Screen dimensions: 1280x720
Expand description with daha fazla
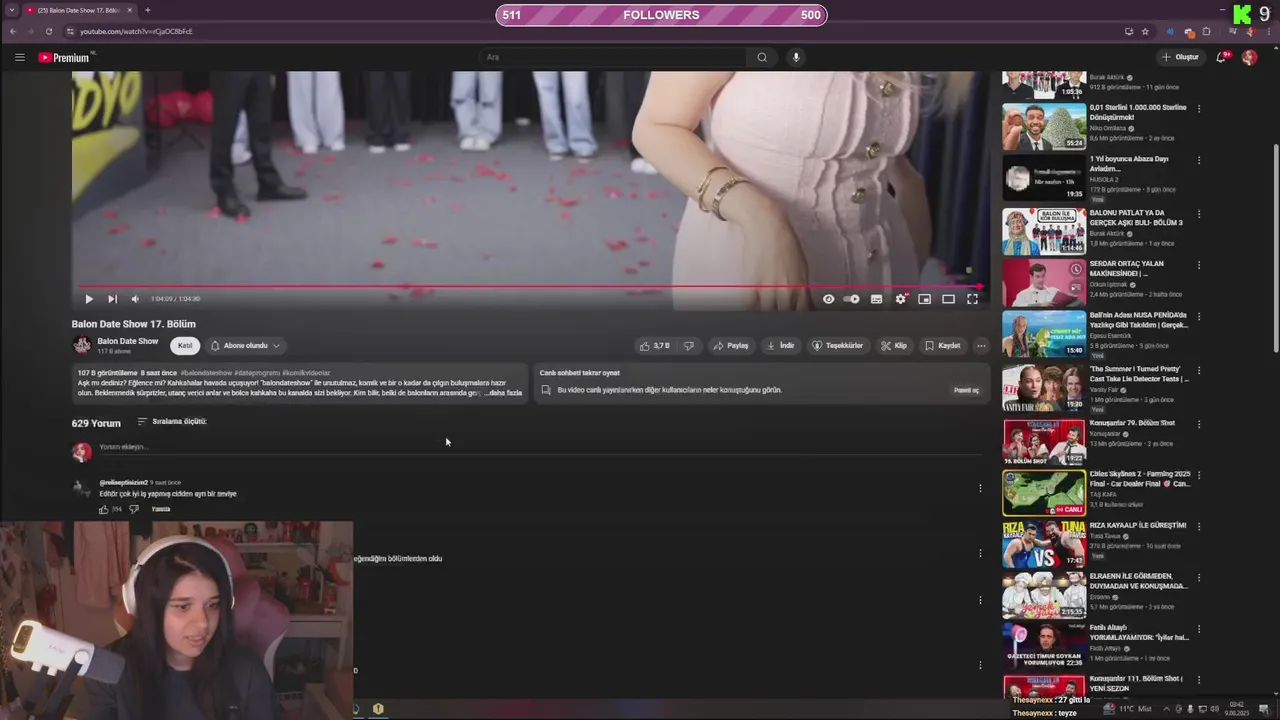(x=504, y=393)
